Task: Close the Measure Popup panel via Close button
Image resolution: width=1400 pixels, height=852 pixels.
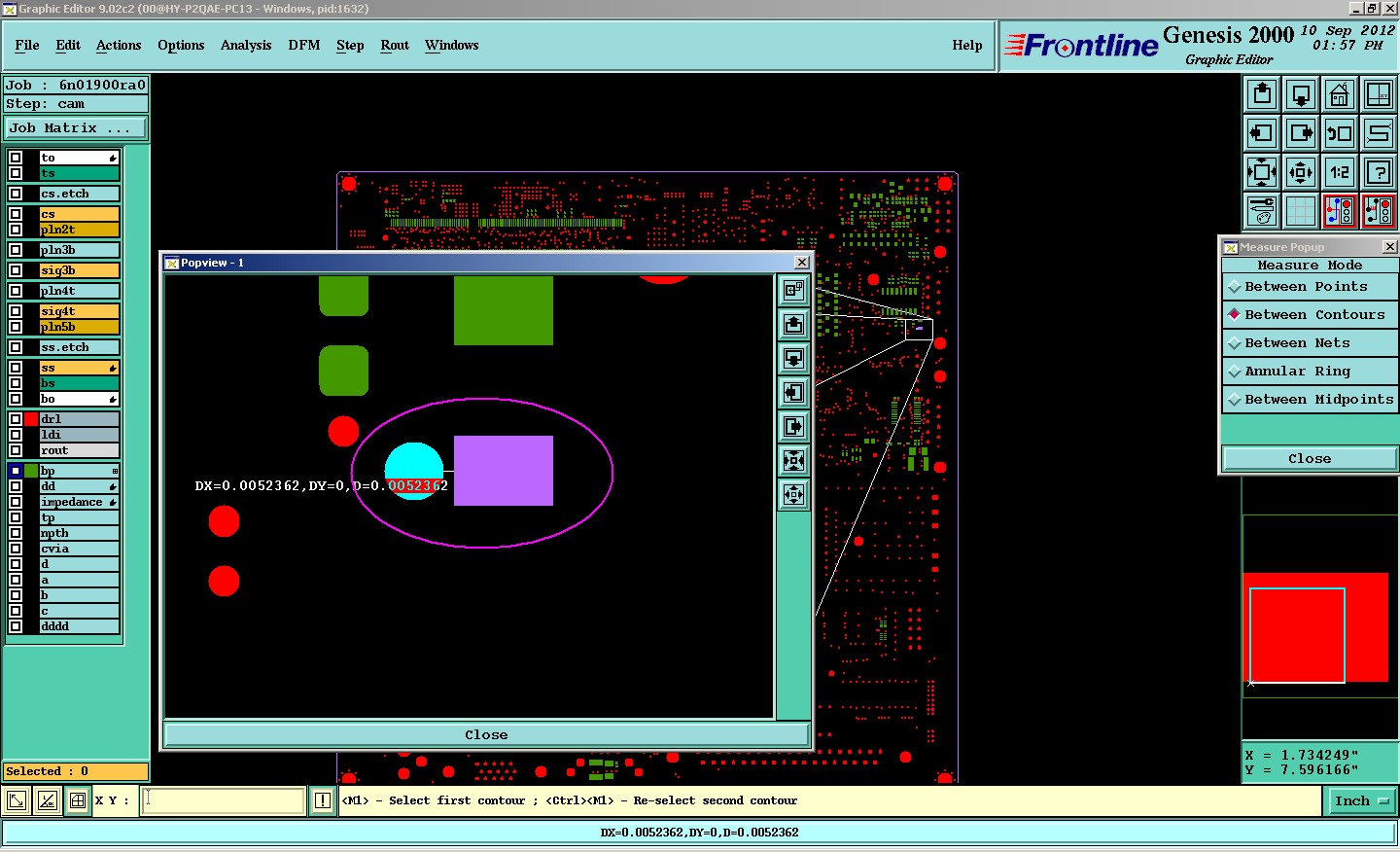Action: click(x=1310, y=459)
